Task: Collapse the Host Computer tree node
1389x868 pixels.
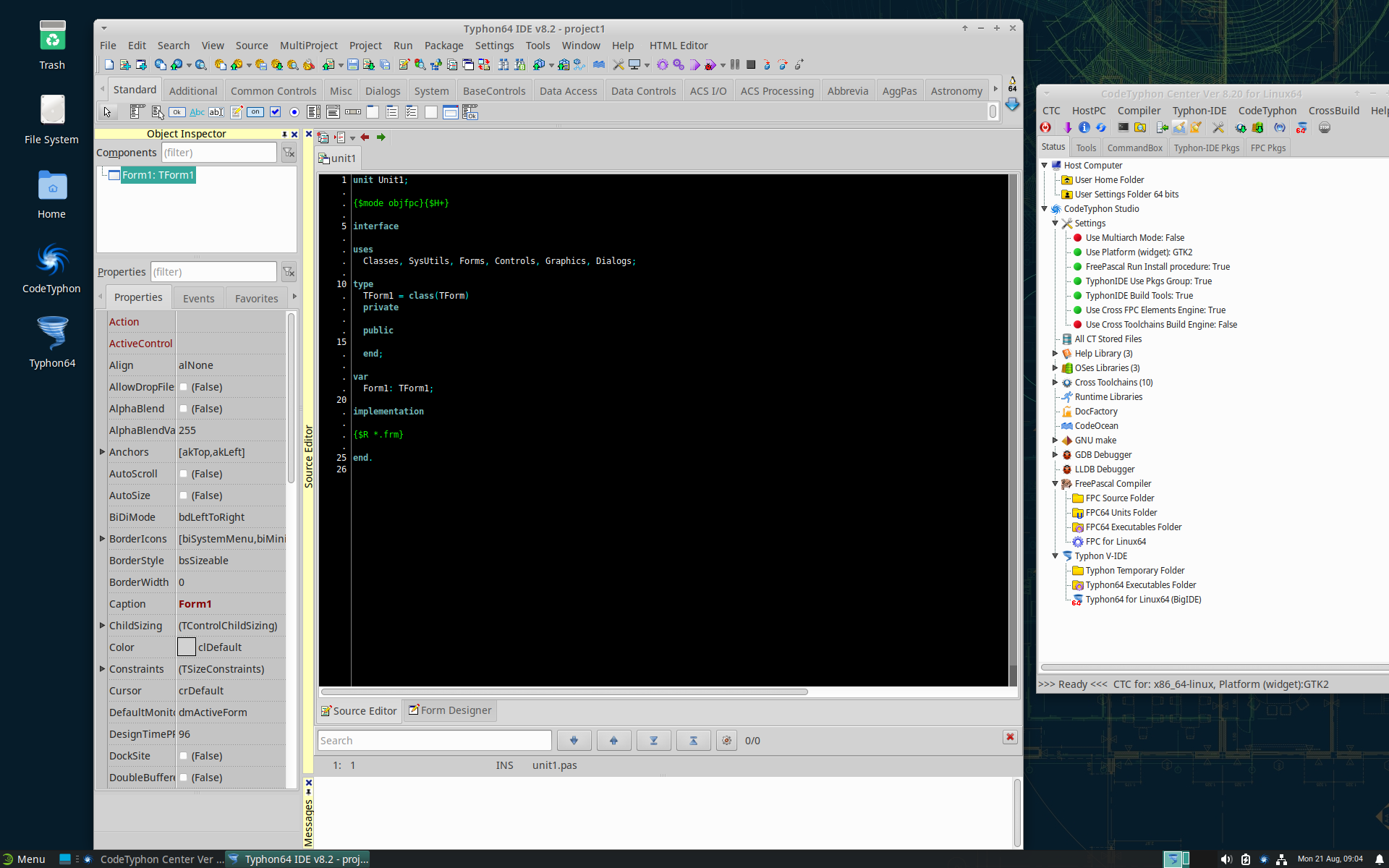Action: tap(1045, 166)
